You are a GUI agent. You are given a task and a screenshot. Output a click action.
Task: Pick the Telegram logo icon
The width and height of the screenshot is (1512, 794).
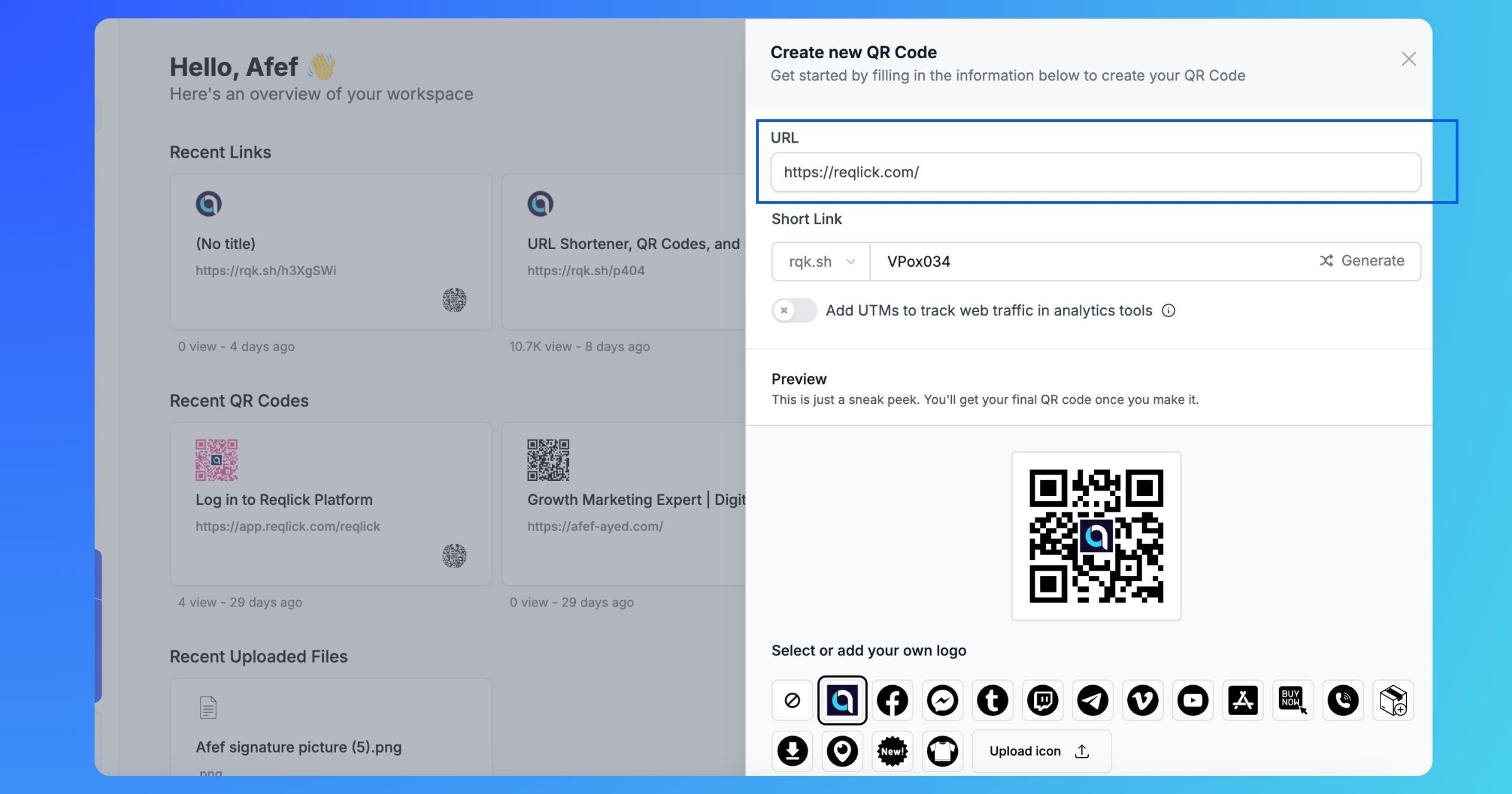[x=1092, y=700]
